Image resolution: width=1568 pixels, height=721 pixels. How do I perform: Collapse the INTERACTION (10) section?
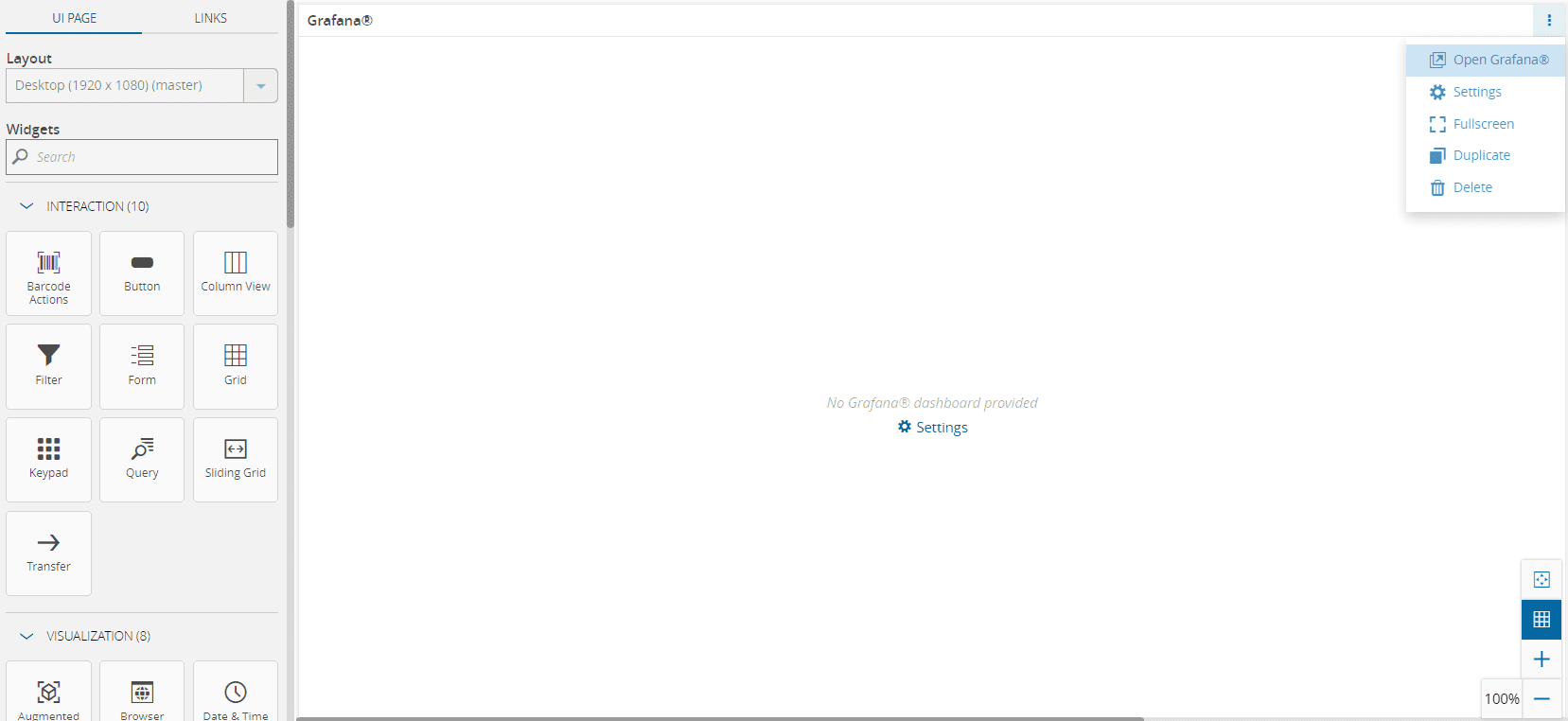(x=84, y=206)
